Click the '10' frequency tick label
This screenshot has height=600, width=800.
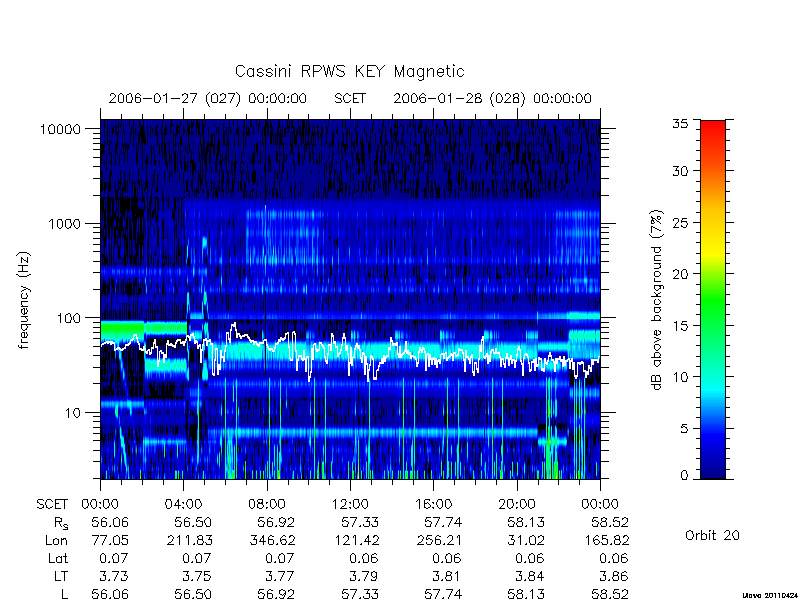tap(73, 413)
